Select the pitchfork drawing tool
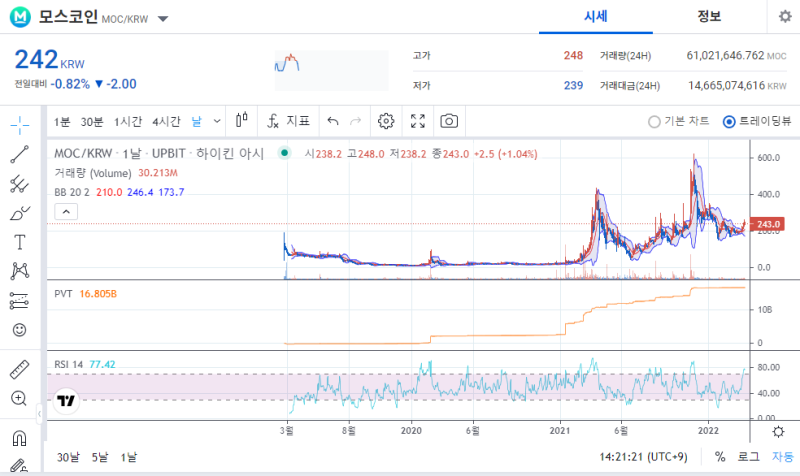The width and height of the screenshot is (800, 476). (x=19, y=184)
